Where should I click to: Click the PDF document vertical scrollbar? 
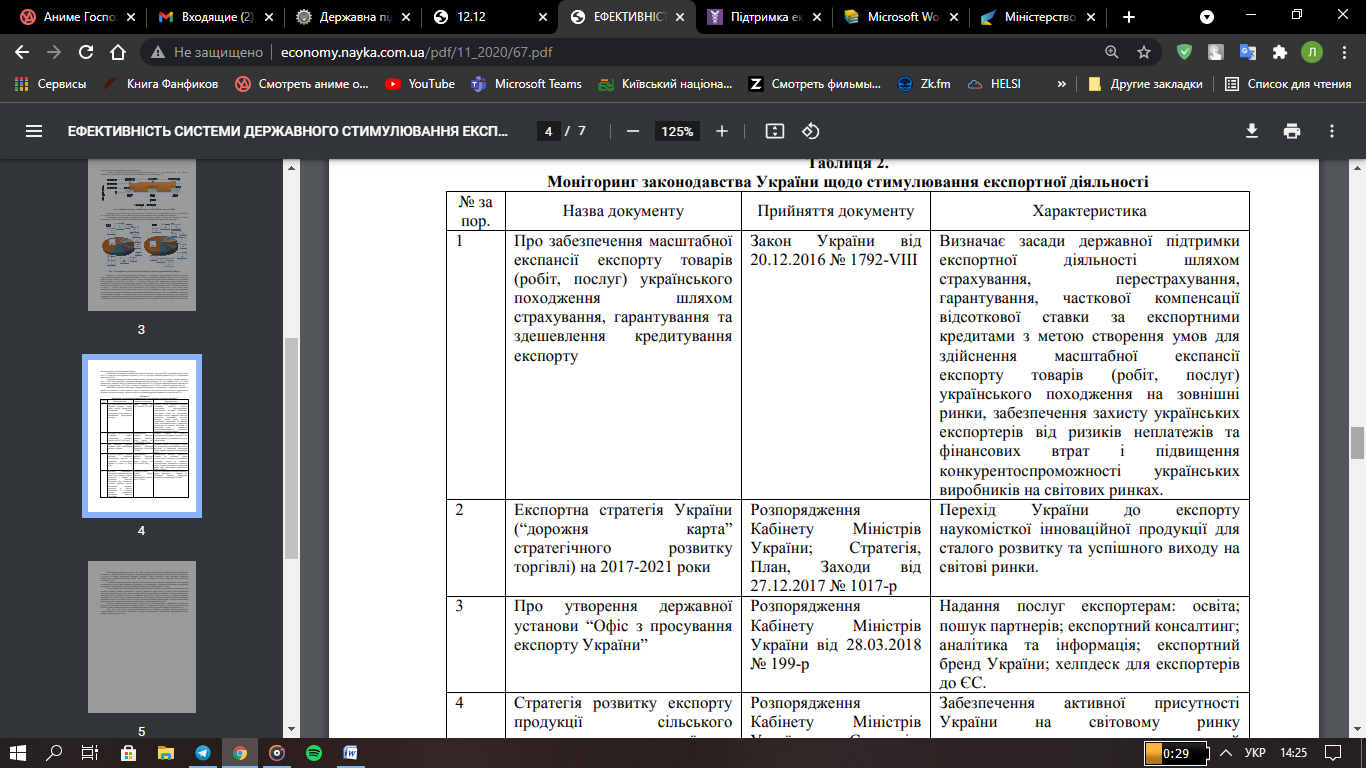pyautogui.click(x=1357, y=441)
